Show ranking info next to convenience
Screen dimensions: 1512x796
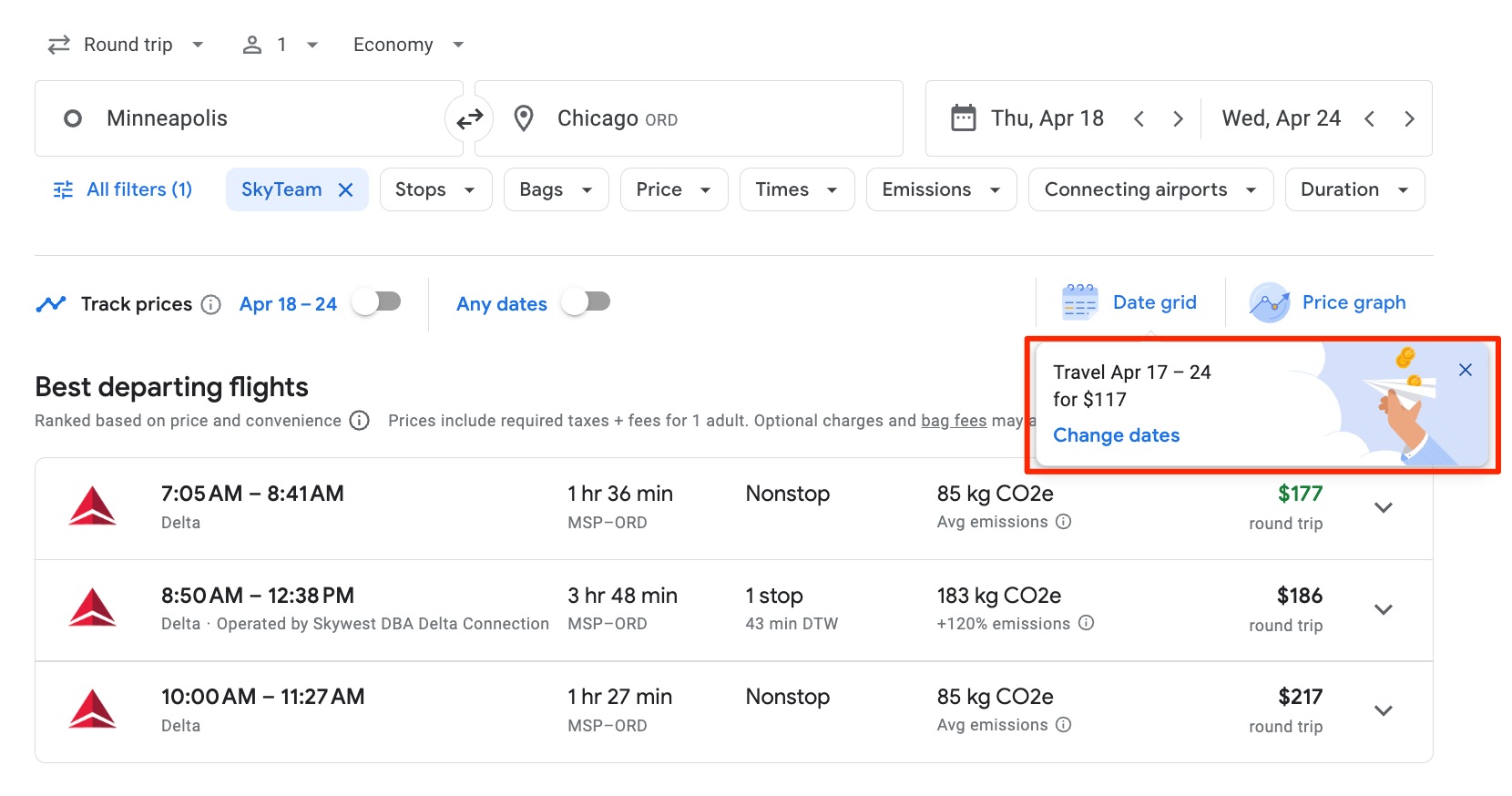click(x=360, y=421)
